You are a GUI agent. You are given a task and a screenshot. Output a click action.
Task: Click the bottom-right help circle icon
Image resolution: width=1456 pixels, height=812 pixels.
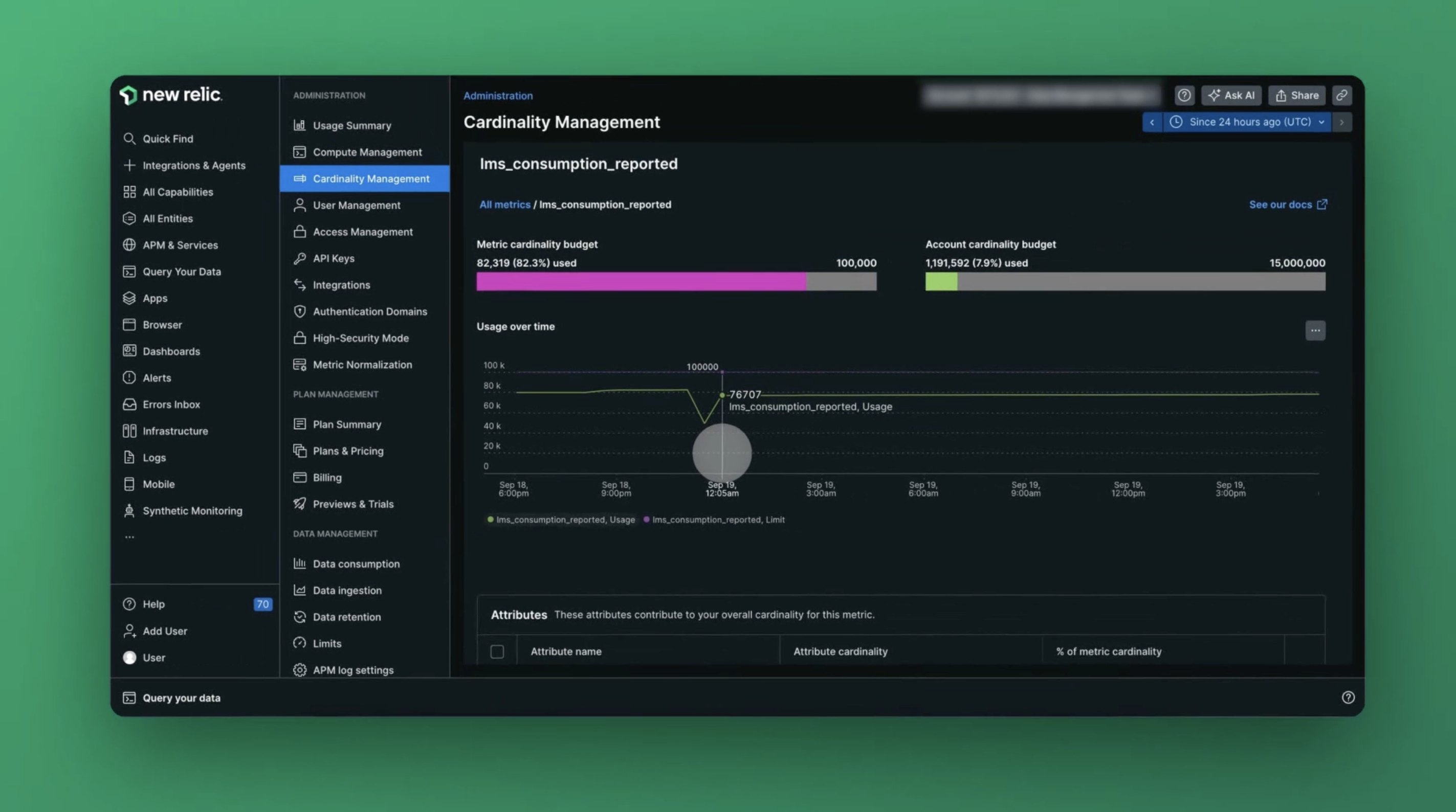tap(1348, 697)
